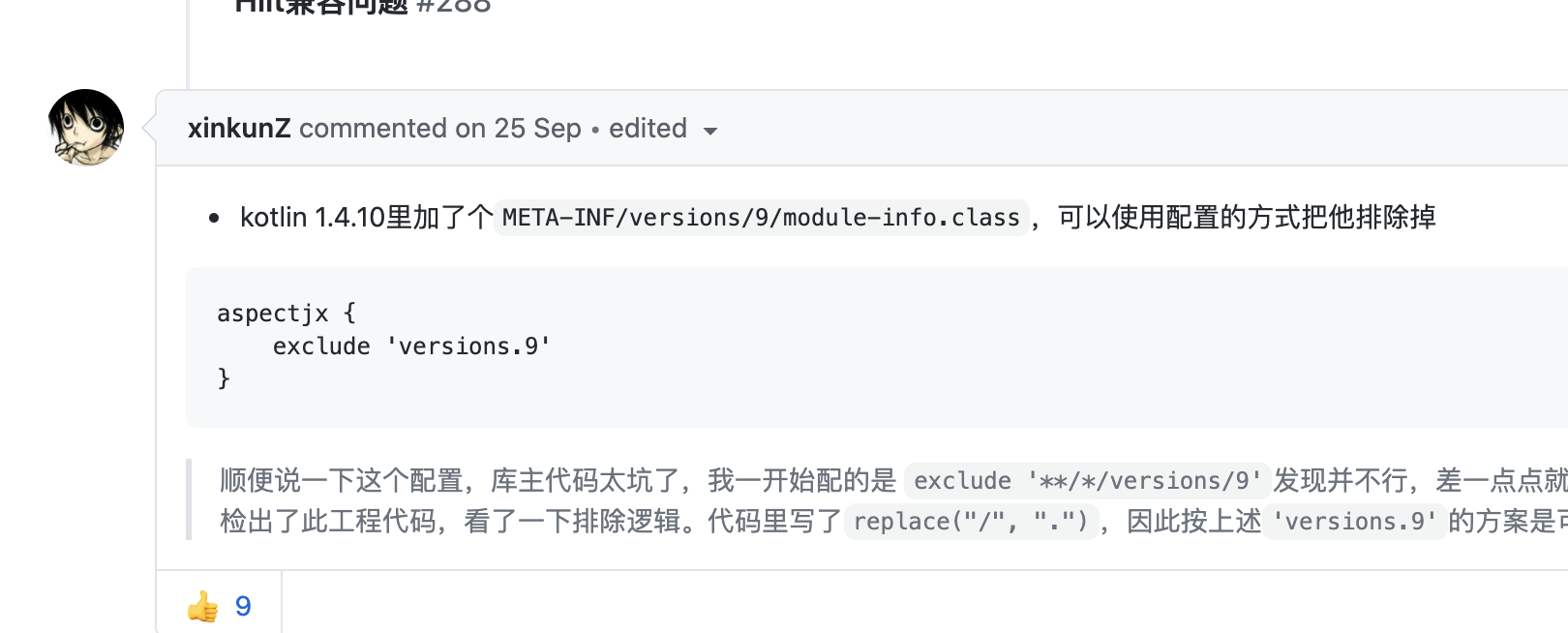1568x633 pixels.
Task: Click the META-INF/versions/9/module-info.class code span
Action: 761,217
